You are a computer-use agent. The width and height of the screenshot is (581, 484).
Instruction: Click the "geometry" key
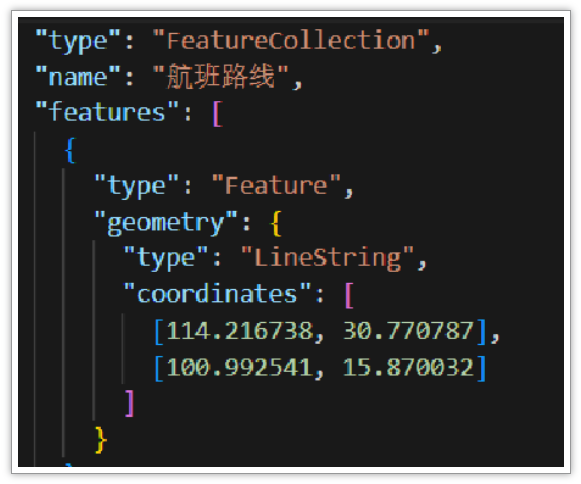(x=166, y=222)
